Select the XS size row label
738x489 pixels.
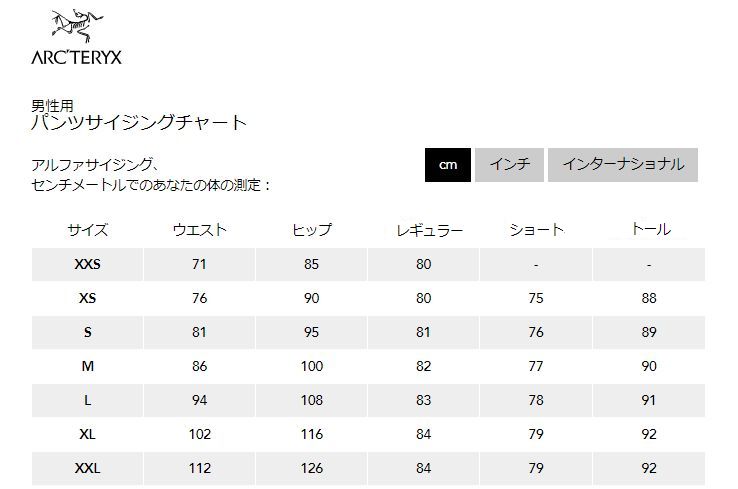(x=88, y=299)
